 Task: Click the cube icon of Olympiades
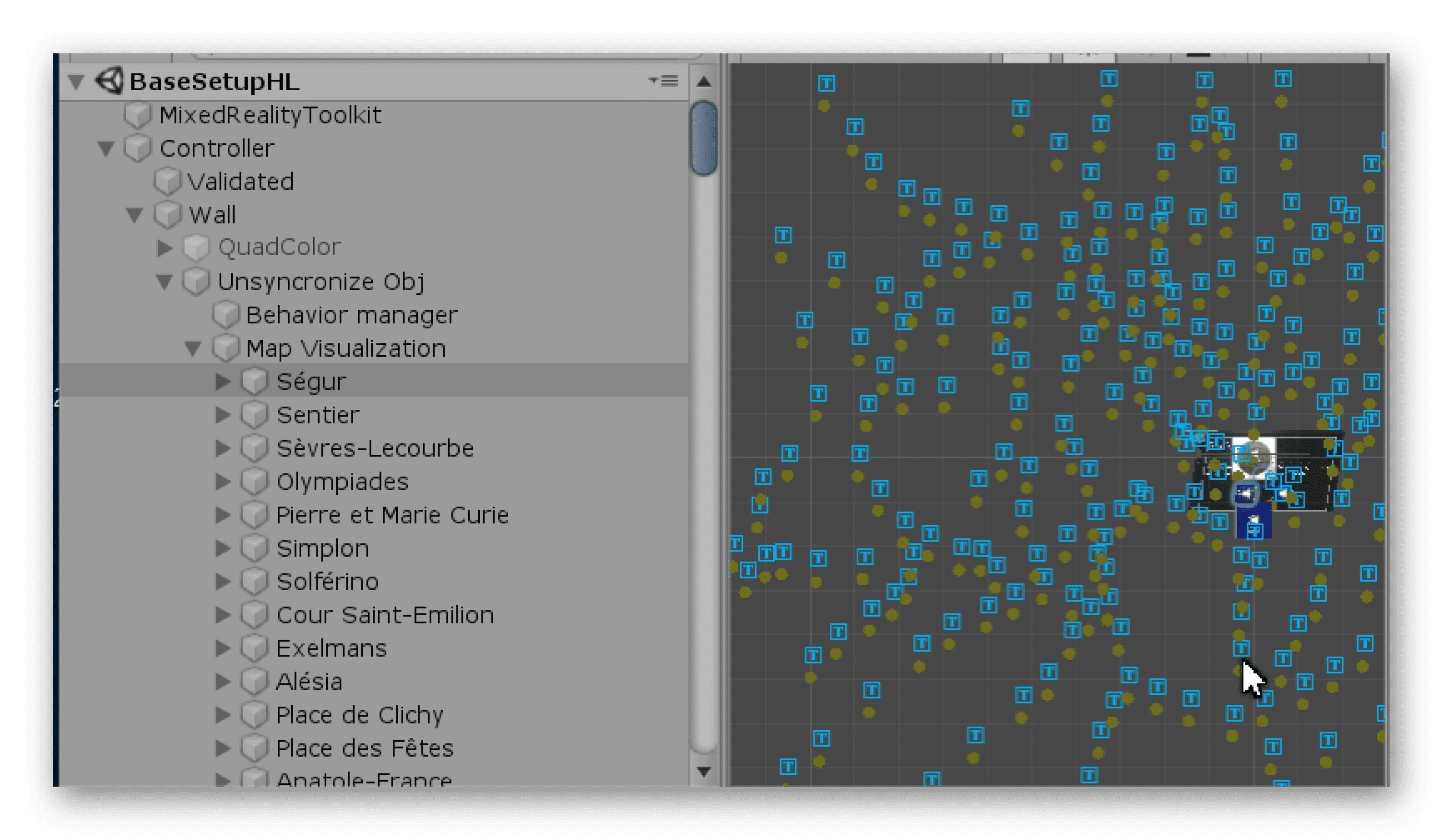point(255,481)
